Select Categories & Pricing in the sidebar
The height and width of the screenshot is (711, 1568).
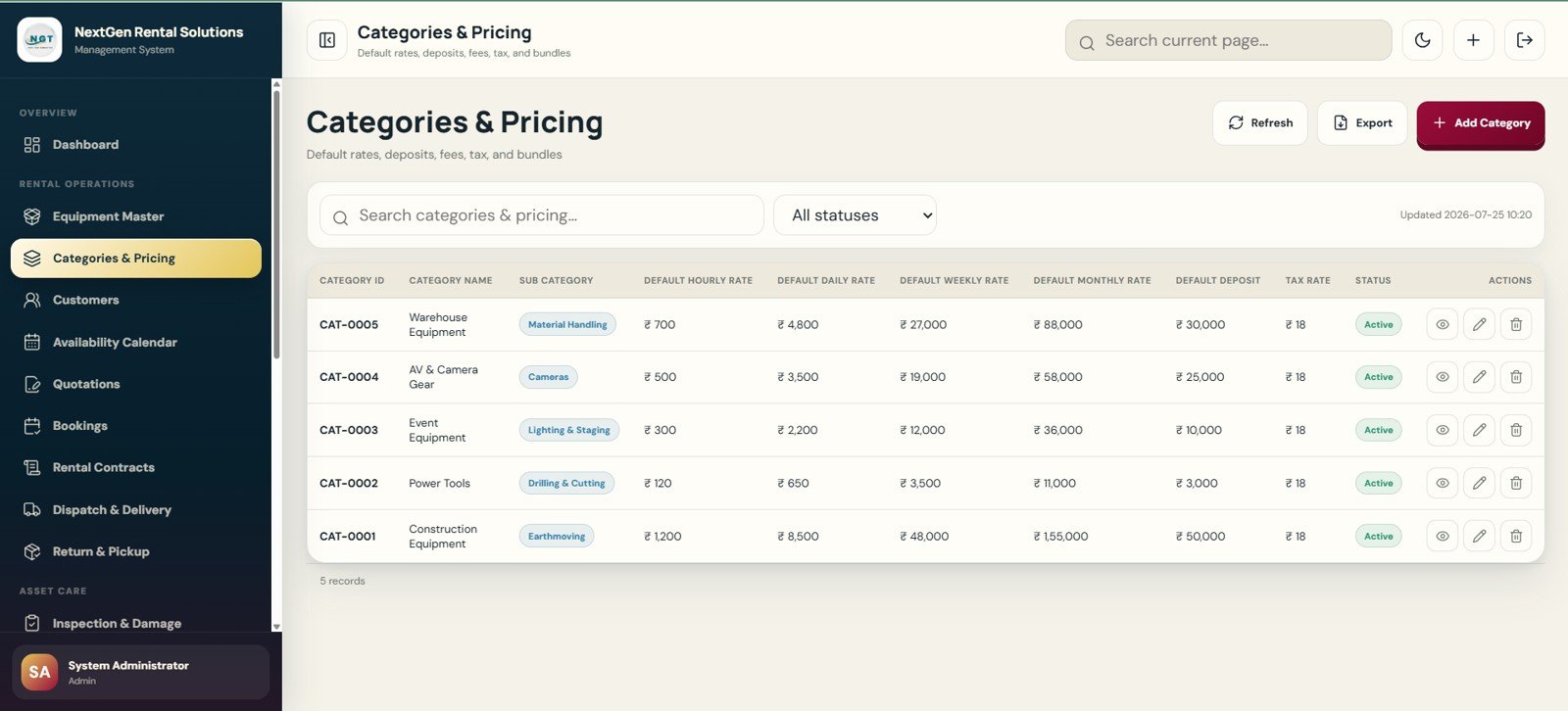136,259
